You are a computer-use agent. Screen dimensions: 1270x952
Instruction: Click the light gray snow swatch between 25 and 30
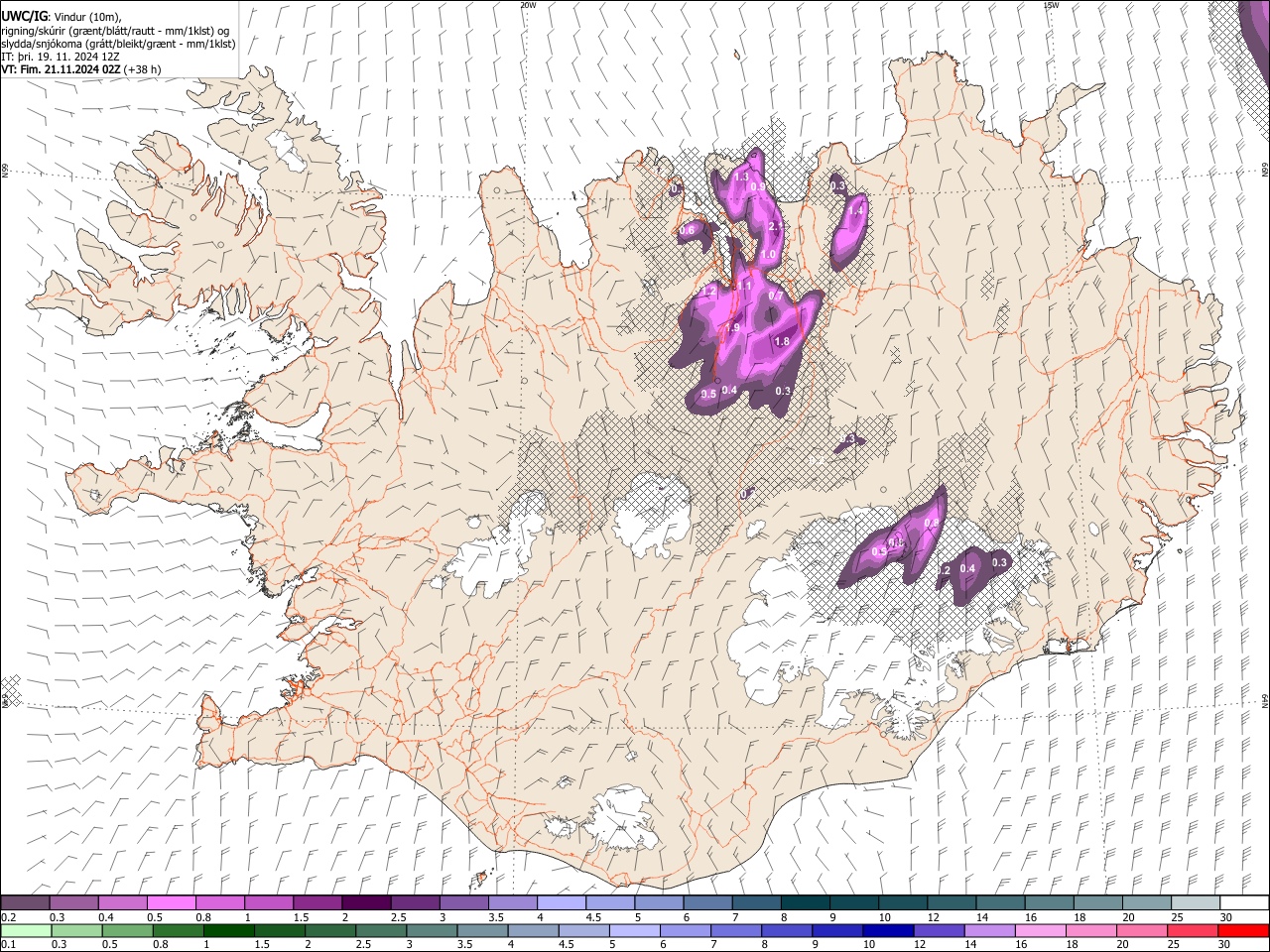click(1195, 903)
